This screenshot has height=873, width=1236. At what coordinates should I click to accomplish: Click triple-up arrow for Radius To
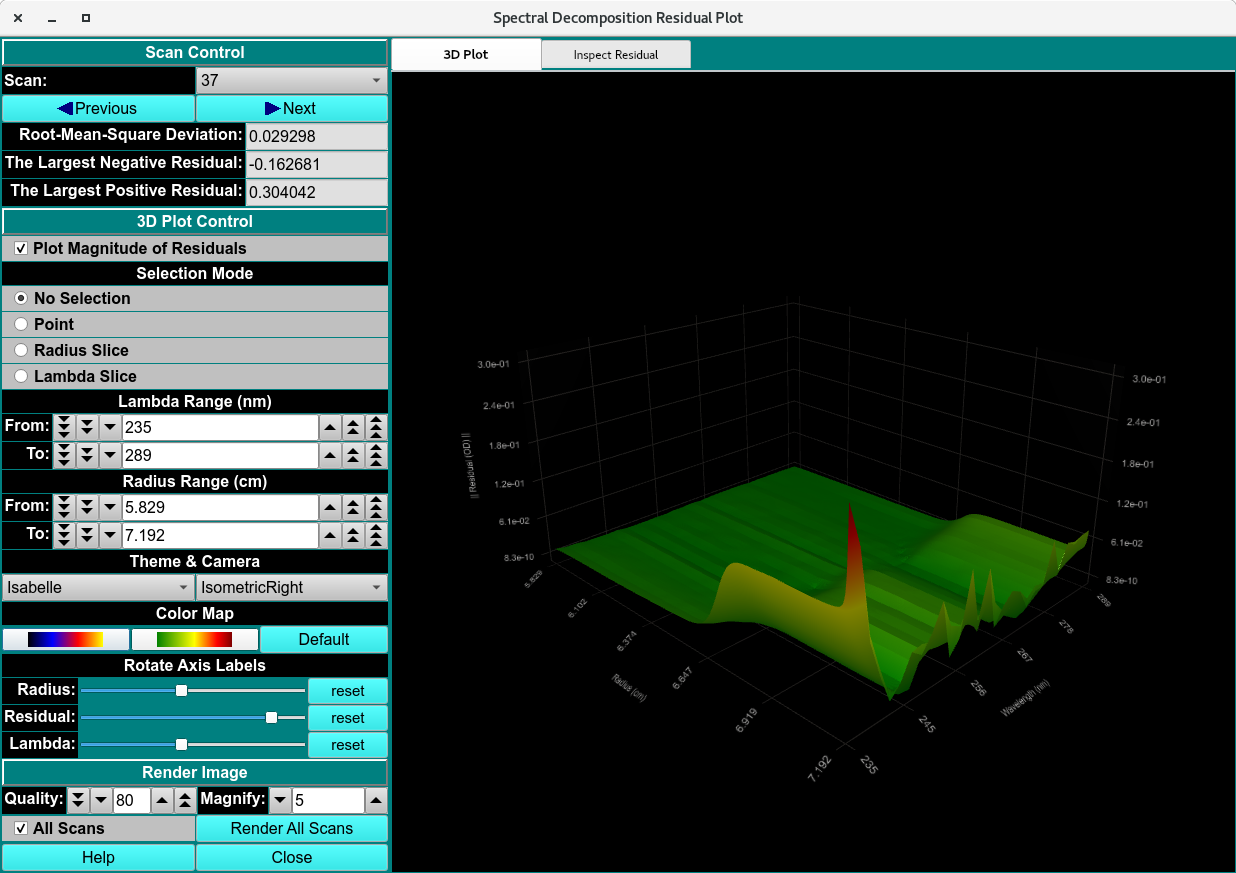coord(376,535)
